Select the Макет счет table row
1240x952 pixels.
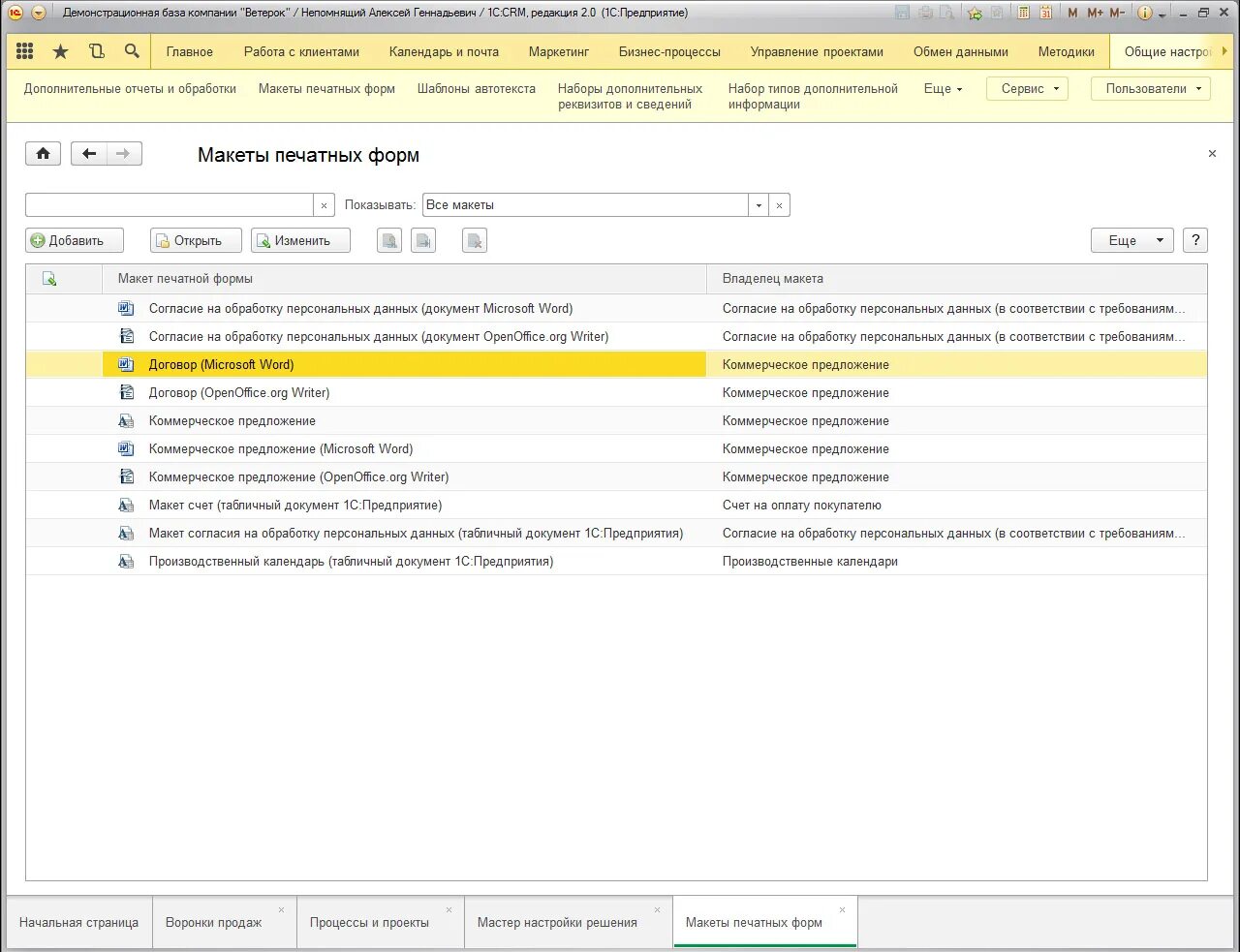(x=616, y=505)
